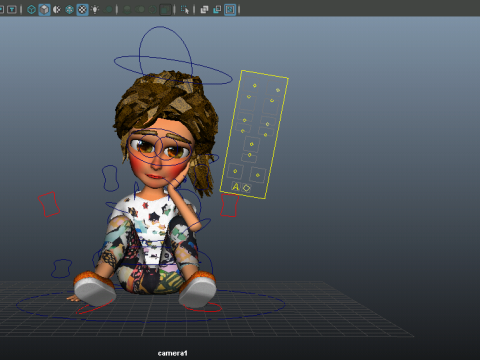
Task: Toggle shadows icon next to light bulb
Action: pos(108,10)
